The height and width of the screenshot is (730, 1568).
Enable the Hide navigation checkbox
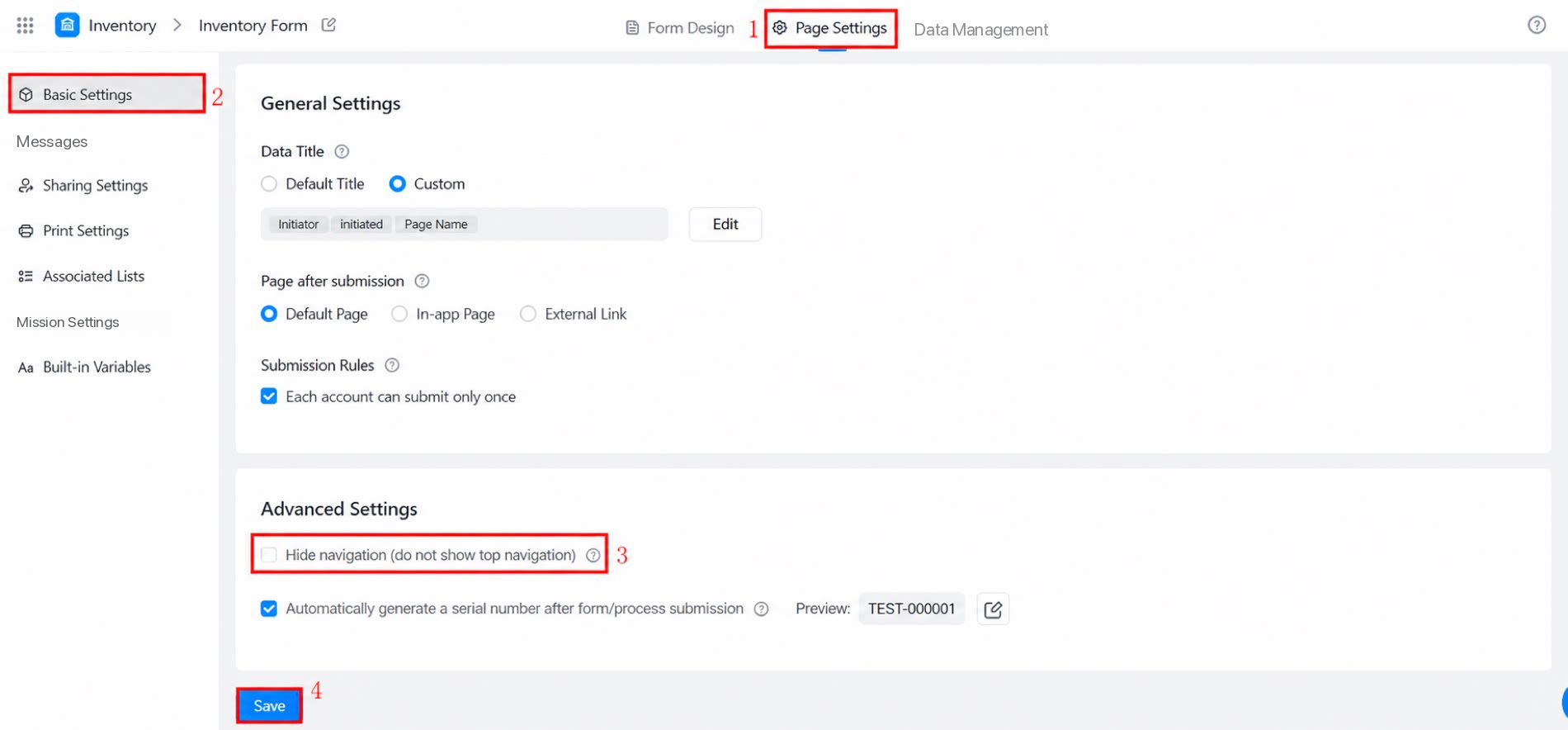click(x=269, y=555)
